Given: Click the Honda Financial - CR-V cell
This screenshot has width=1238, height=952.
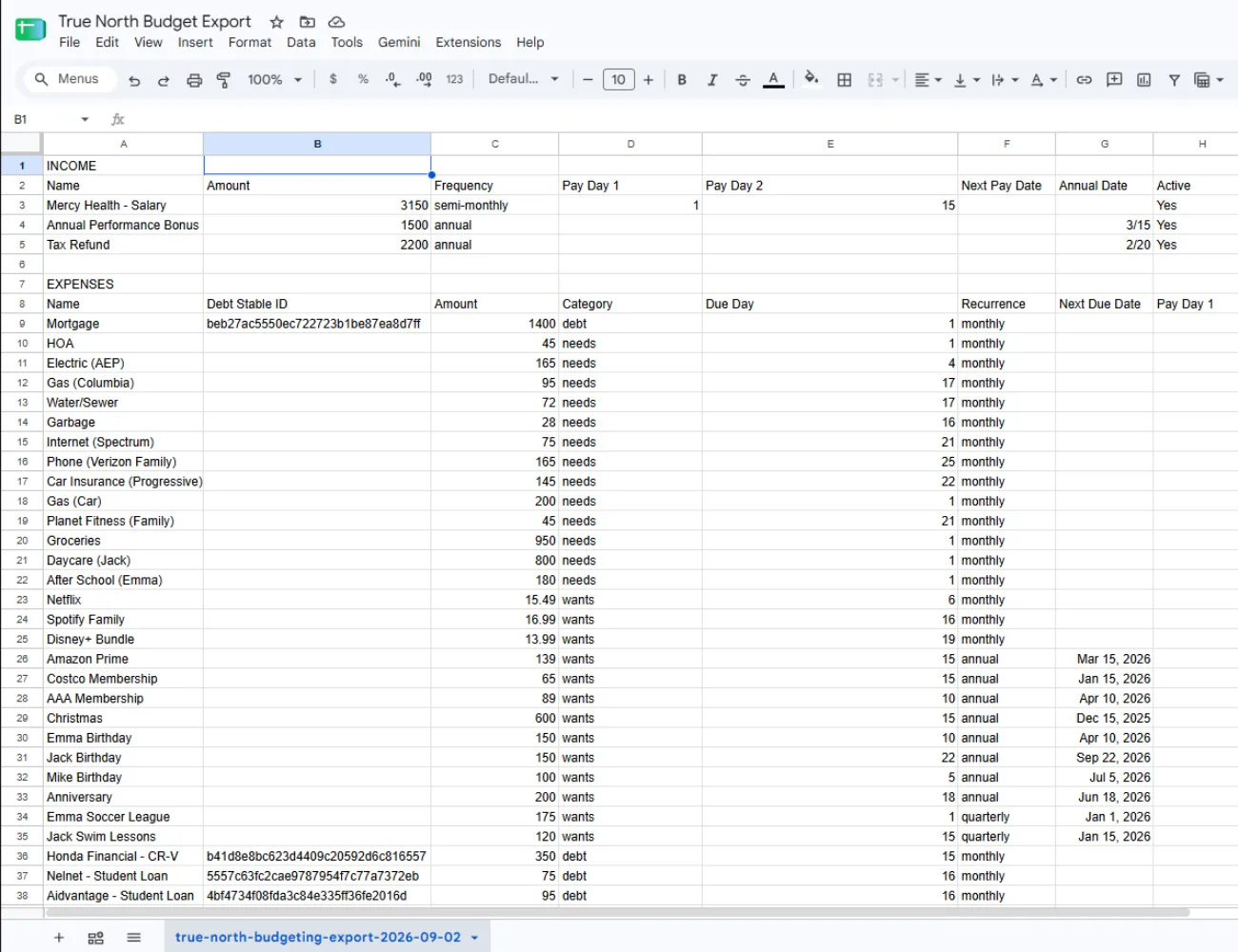Looking at the screenshot, I should coord(123,856).
